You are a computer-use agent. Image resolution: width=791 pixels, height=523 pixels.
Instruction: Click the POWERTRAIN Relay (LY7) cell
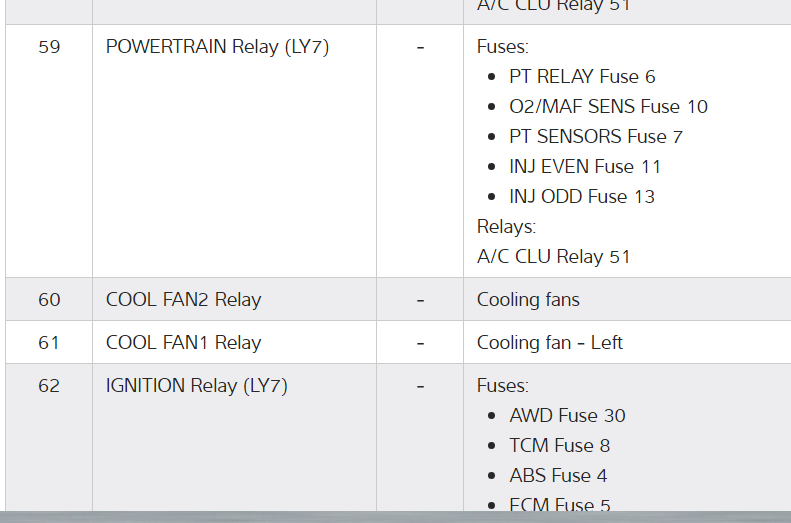217,47
